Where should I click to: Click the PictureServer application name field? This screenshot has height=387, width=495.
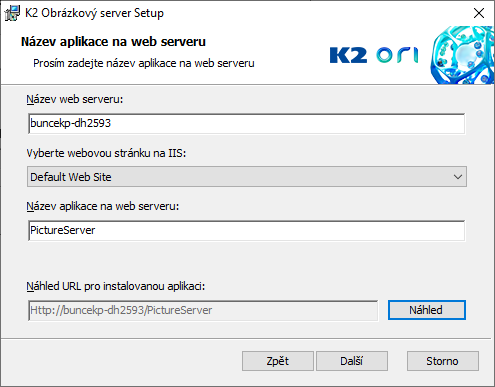(x=247, y=230)
